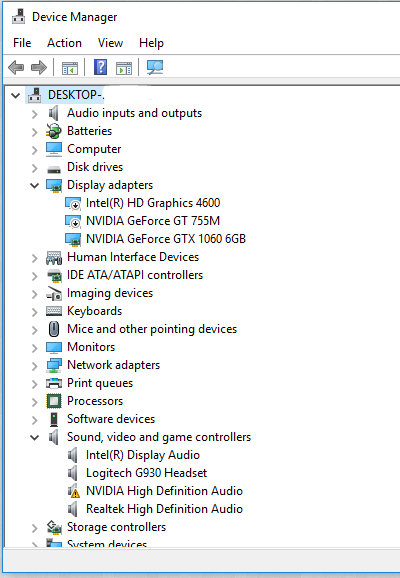Click the Disk drives icon
The width and height of the screenshot is (400, 578).
[x=54, y=169]
